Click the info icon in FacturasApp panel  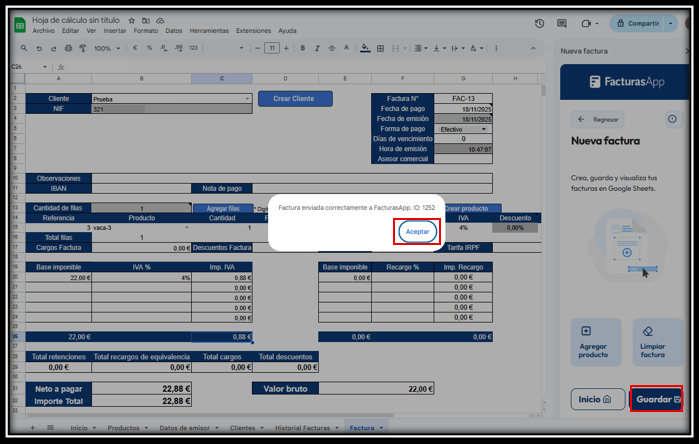point(672,119)
